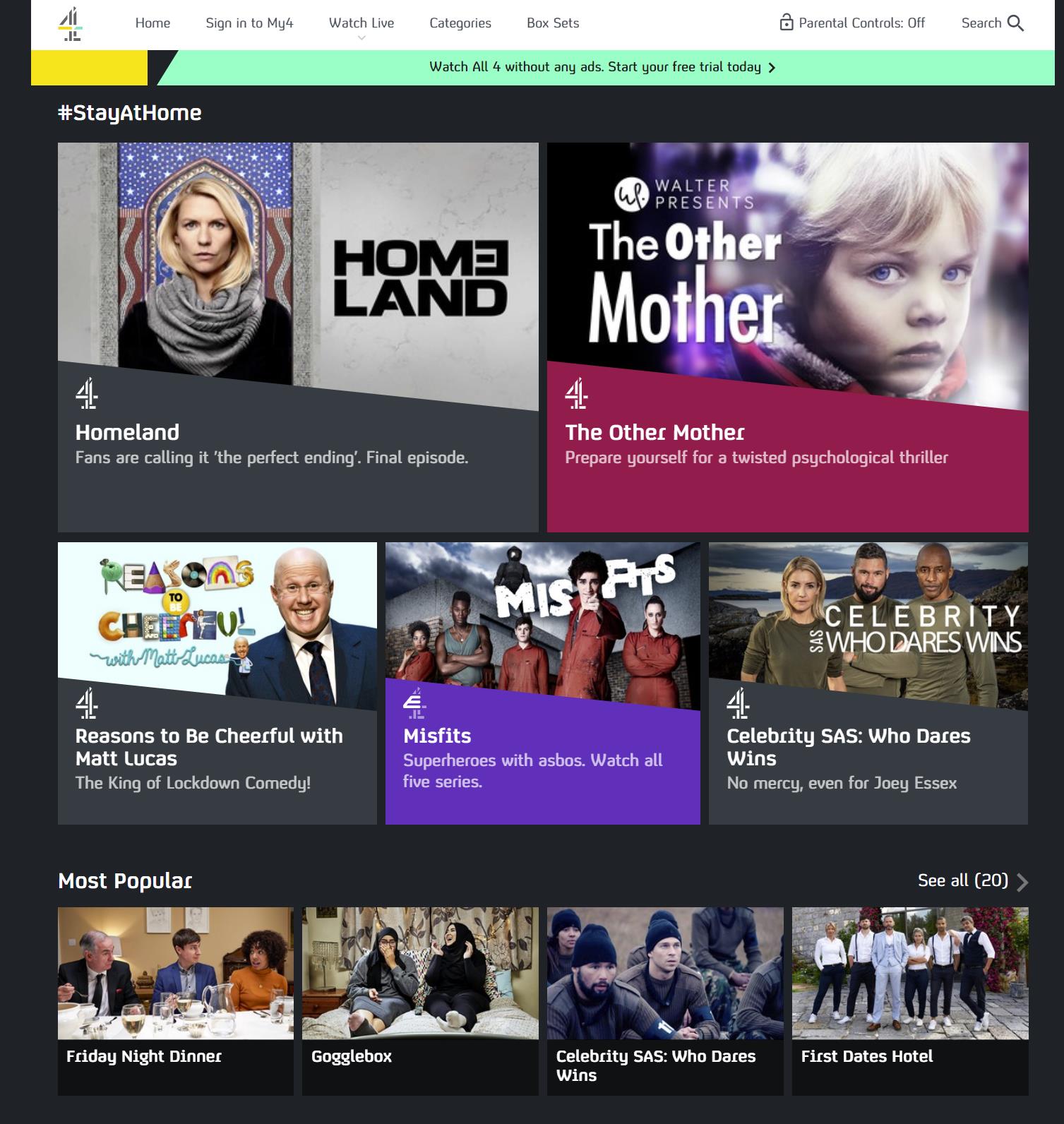Select the Friday Night Dinner thumbnail
This screenshot has height=1124, width=1064.
click(176, 973)
